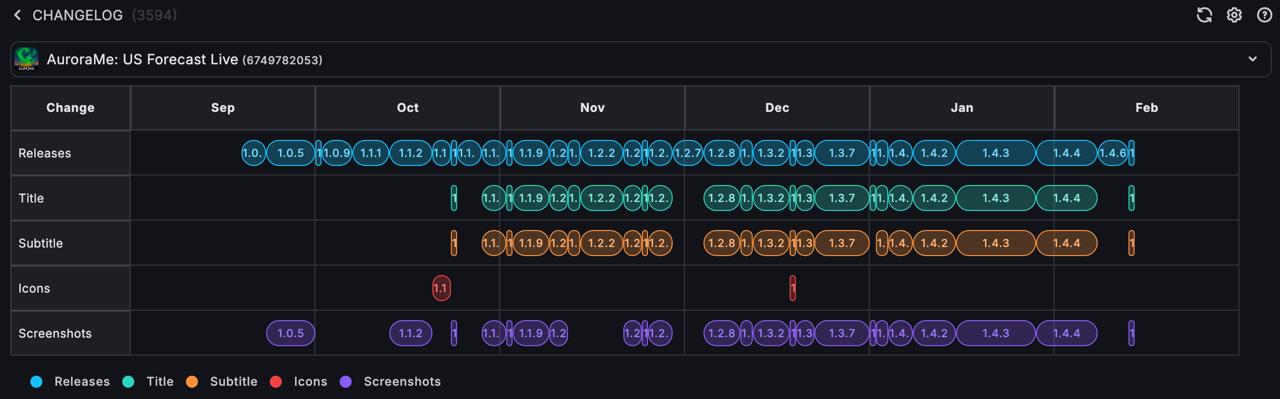This screenshot has width=1280, height=399.
Task: Click the 1.4.3 marker in Screenshots row
Action: point(996,333)
